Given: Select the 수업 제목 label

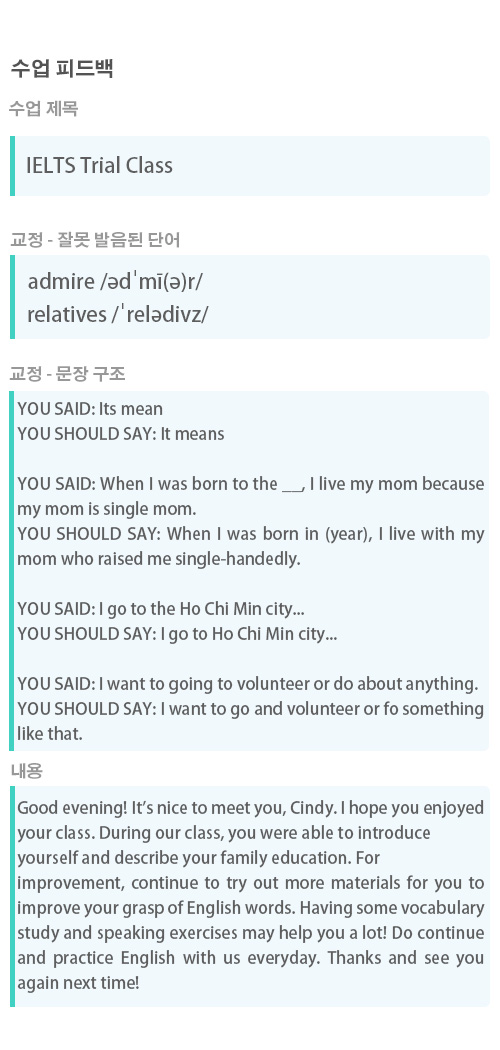Looking at the screenshot, I should pos(44,108).
